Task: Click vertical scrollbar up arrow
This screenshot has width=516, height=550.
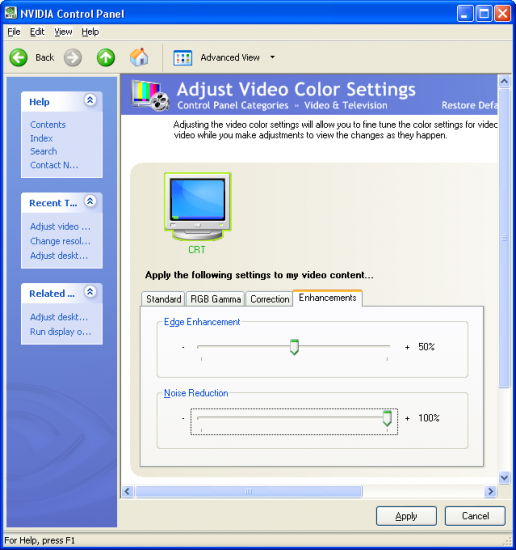Action: [x=504, y=81]
